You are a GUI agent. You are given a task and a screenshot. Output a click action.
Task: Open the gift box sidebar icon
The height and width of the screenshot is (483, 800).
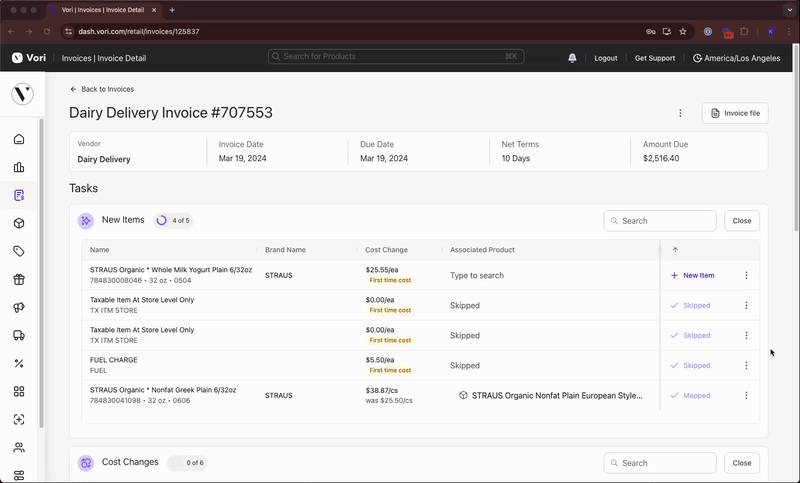coord(19,279)
